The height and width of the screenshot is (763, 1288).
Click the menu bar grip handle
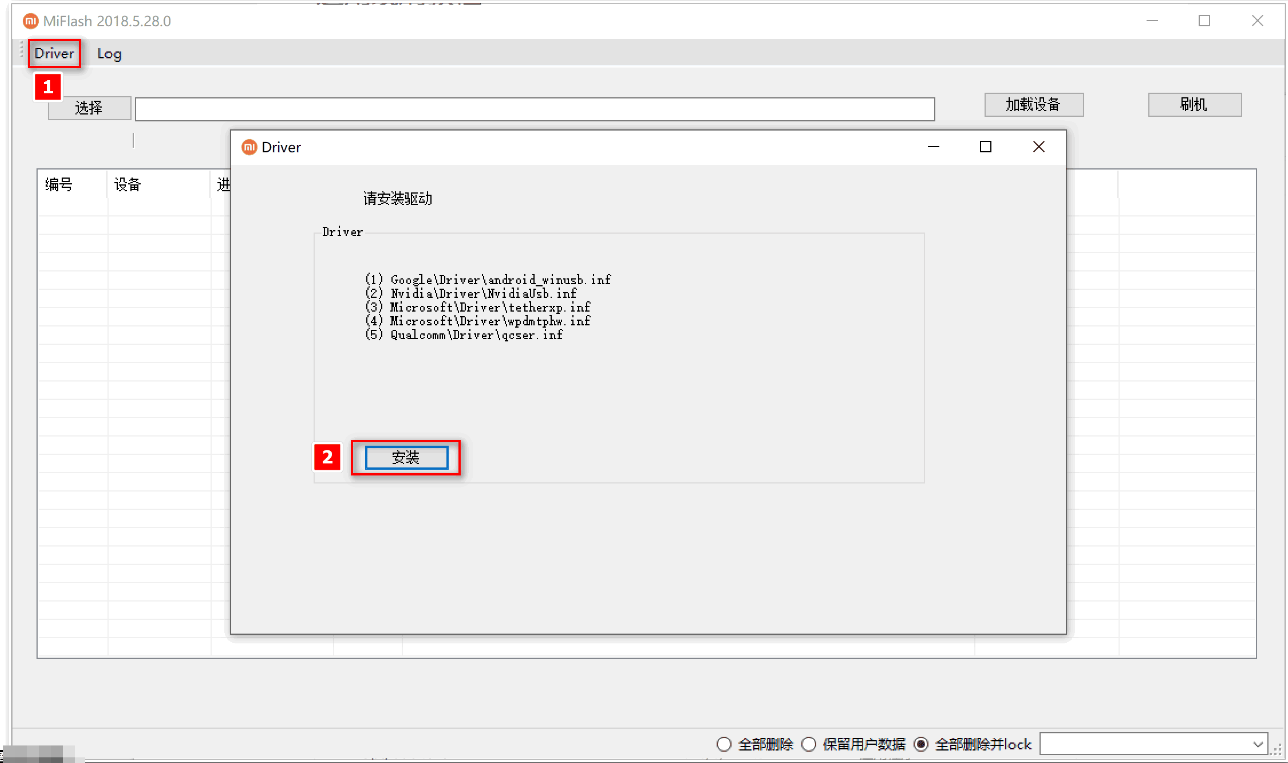pyautogui.click(x=22, y=50)
